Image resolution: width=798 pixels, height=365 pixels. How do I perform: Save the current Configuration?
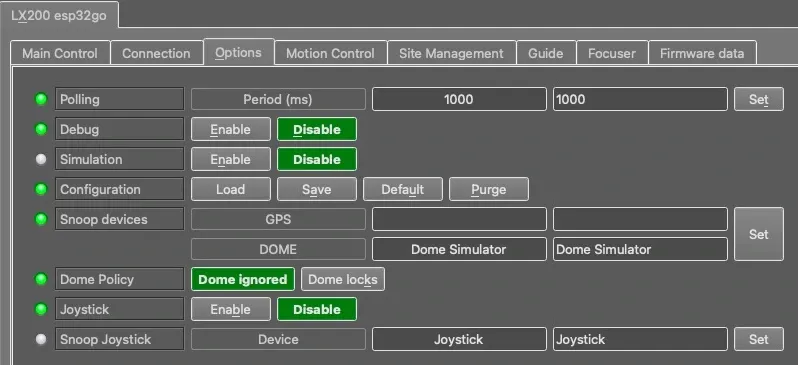pyautogui.click(x=317, y=189)
